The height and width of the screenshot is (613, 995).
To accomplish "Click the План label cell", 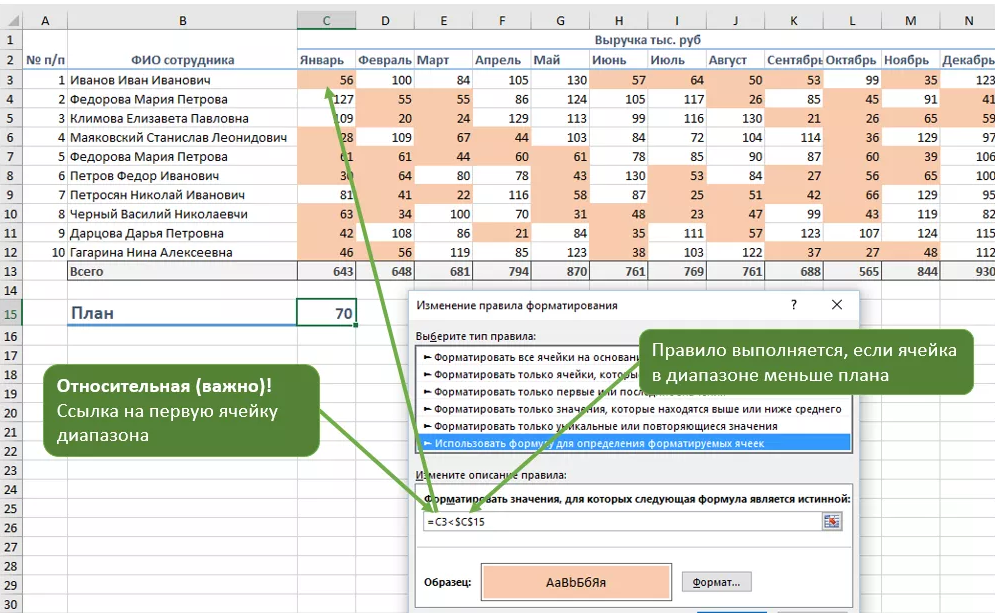I will [x=182, y=313].
